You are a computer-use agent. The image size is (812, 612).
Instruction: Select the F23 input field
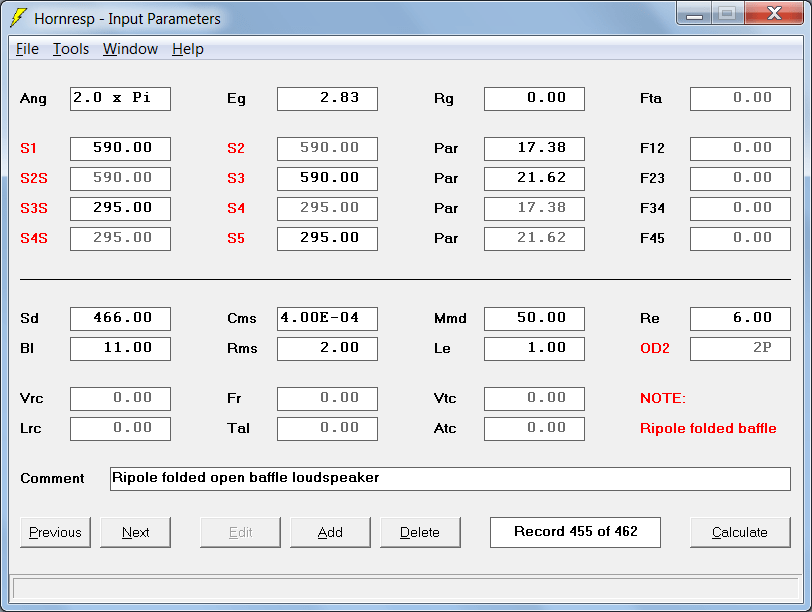coord(741,179)
